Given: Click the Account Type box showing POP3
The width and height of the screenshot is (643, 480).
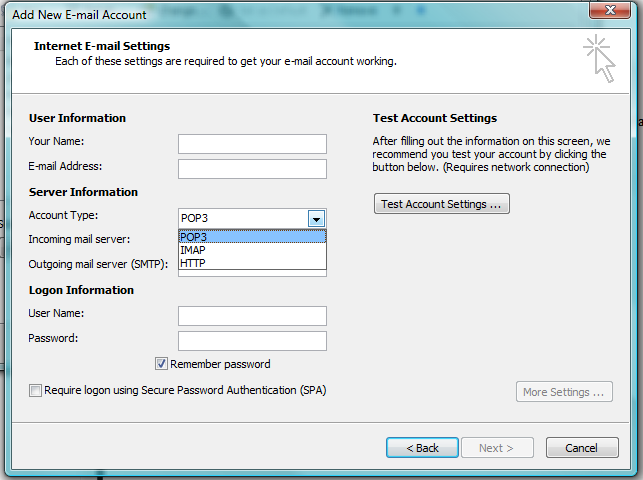Looking at the screenshot, I should click(x=242, y=219).
